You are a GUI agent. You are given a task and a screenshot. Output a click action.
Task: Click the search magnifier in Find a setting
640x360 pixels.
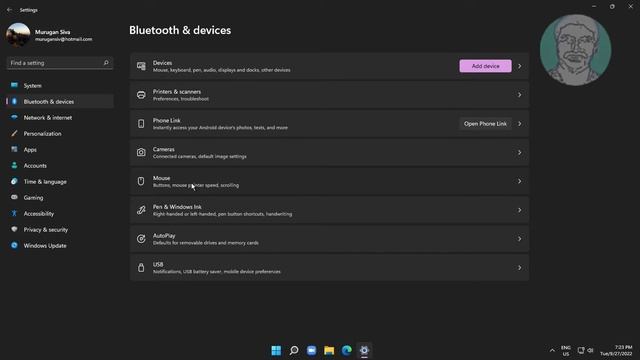[x=106, y=63]
